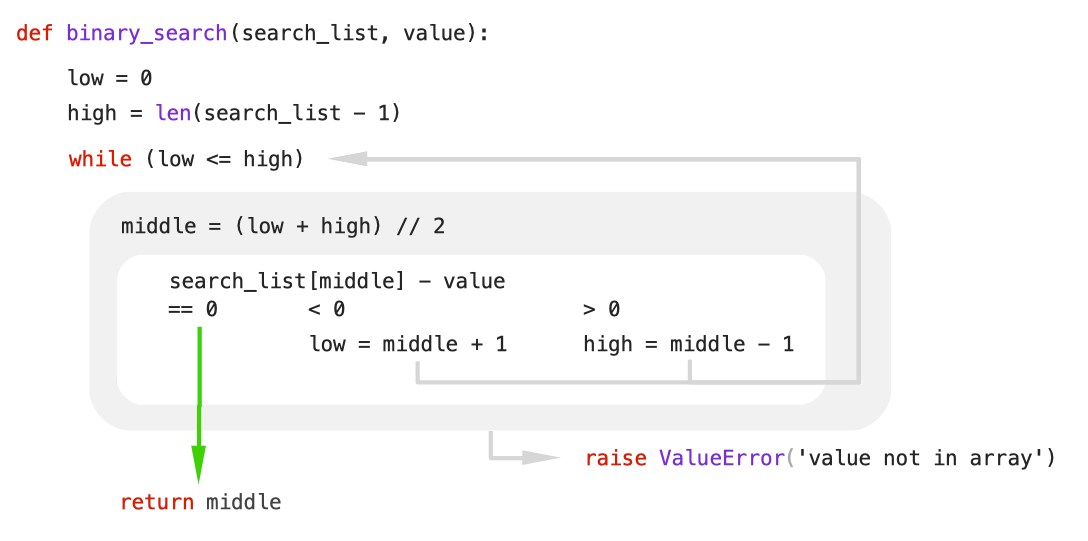Viewport: 1088px width, 541px height.
Task: Click the 'low = middle + 1' assignment
Action: tap(408, 344)
